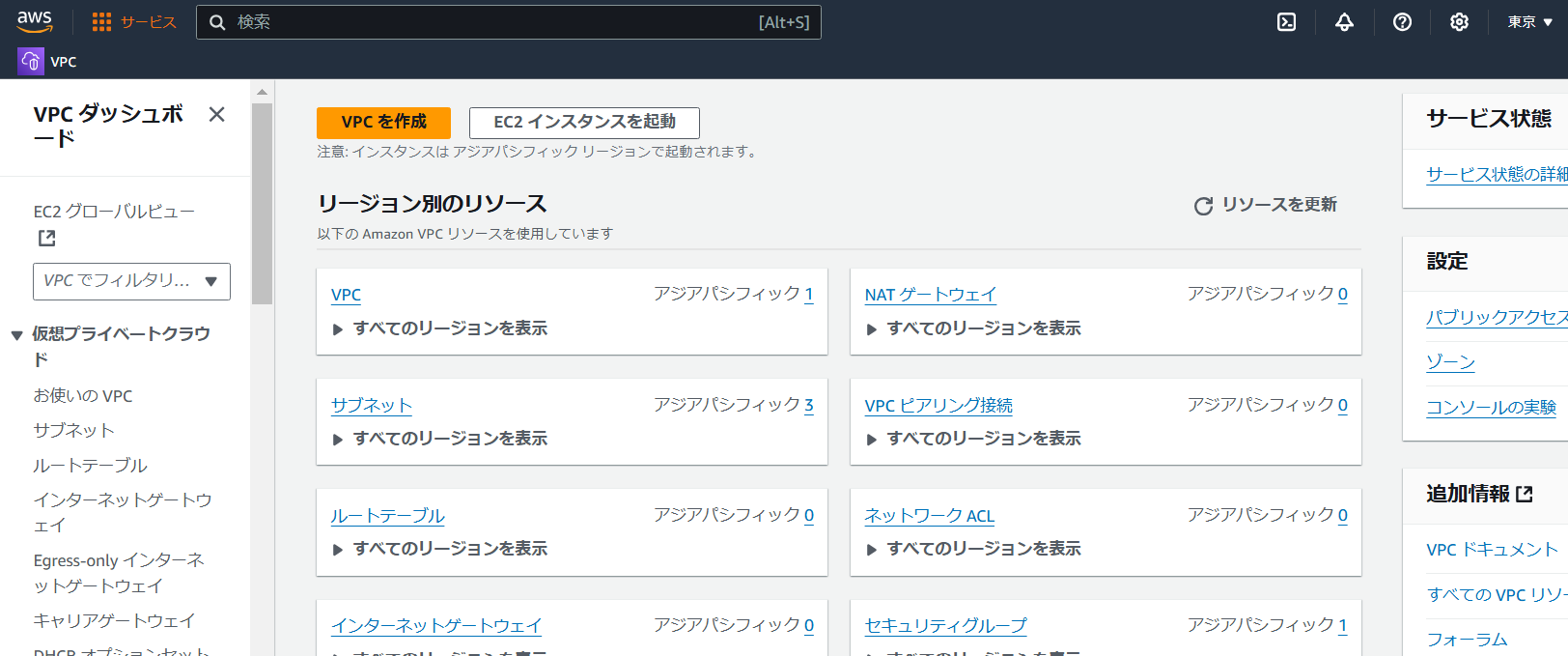The height and width of the screenshot is (656, 1568).
Task: Click the search magnifier icon
Action: [218, 22]
